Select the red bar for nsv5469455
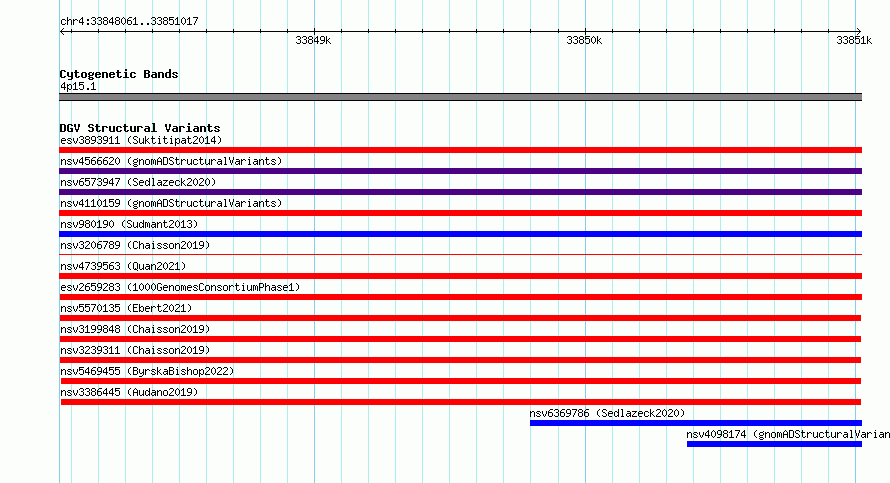This screenshot has width=890, height=483. coord(460,381)
